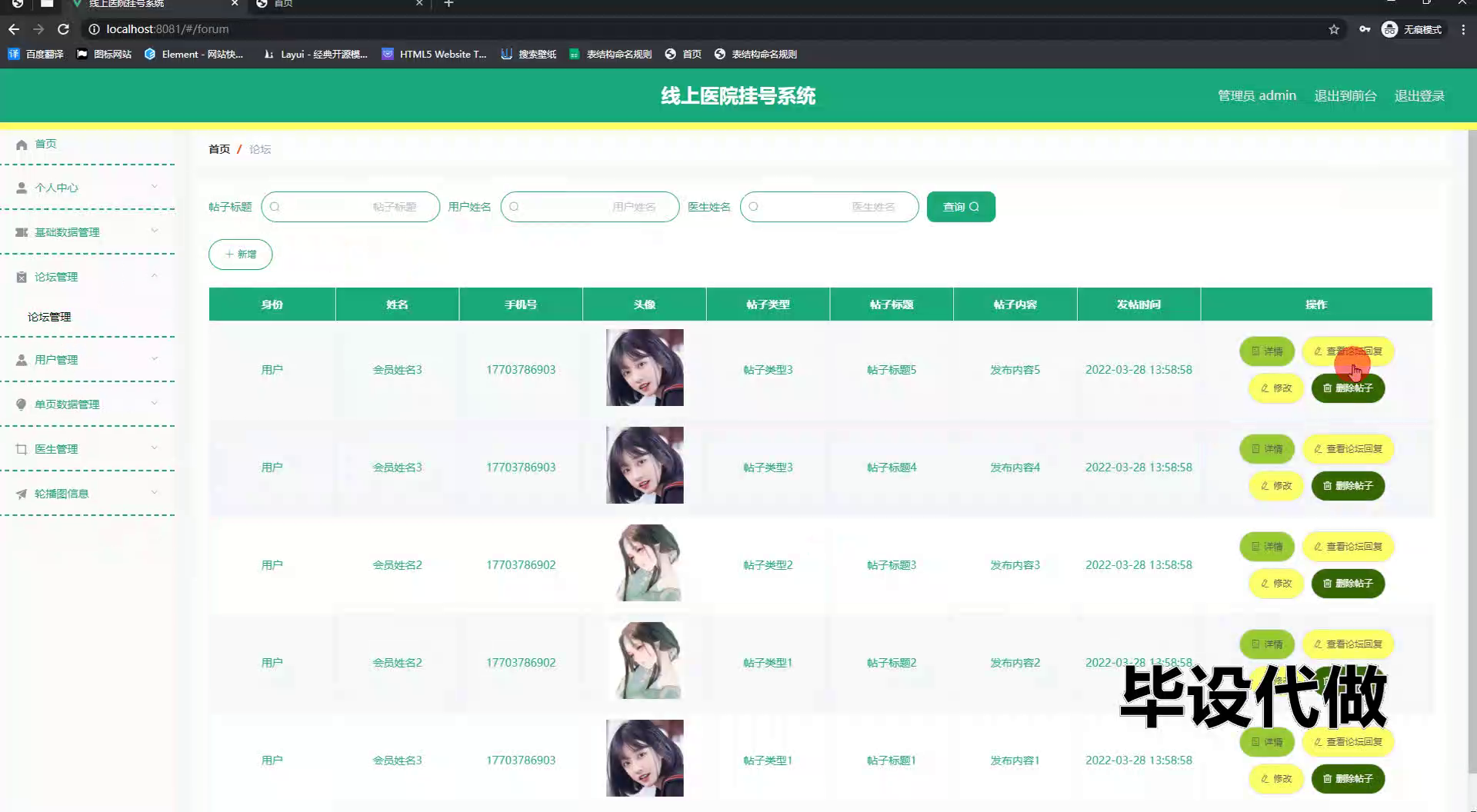Click 查看论坛回复 for post 帖子标题4
Image resolution: width=1477 pixels, height=812 pixels.
(x=1348, y=449)
